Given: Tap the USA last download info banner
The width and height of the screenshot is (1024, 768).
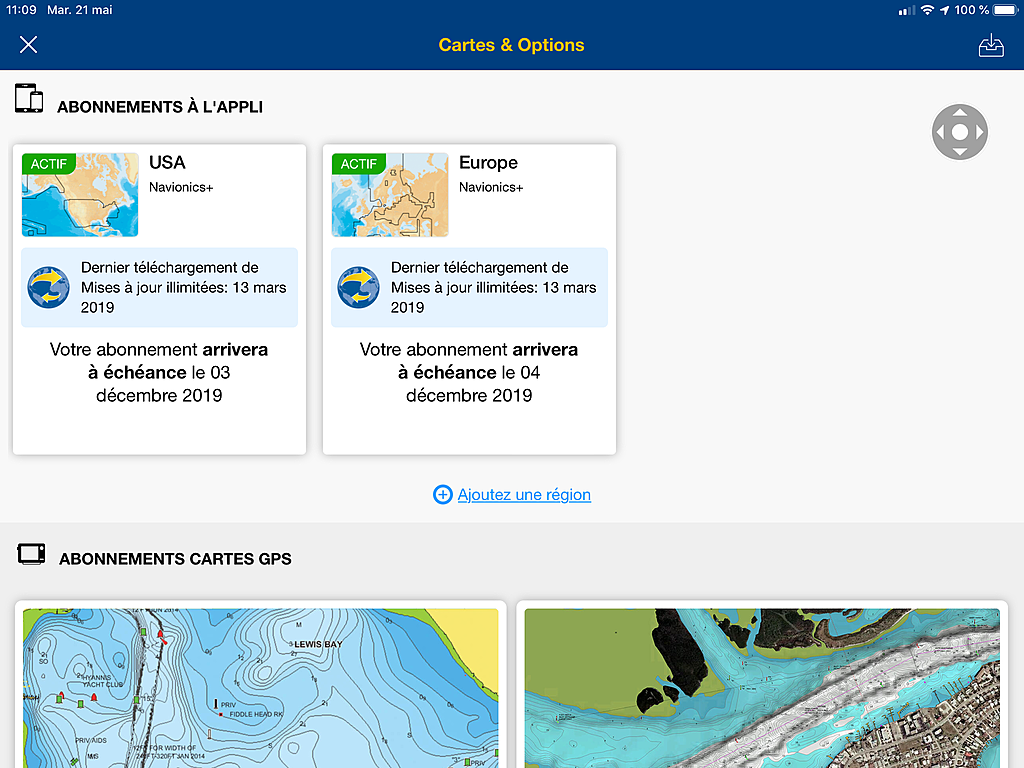Looking at the screenshot, I should tap(159, 287).
